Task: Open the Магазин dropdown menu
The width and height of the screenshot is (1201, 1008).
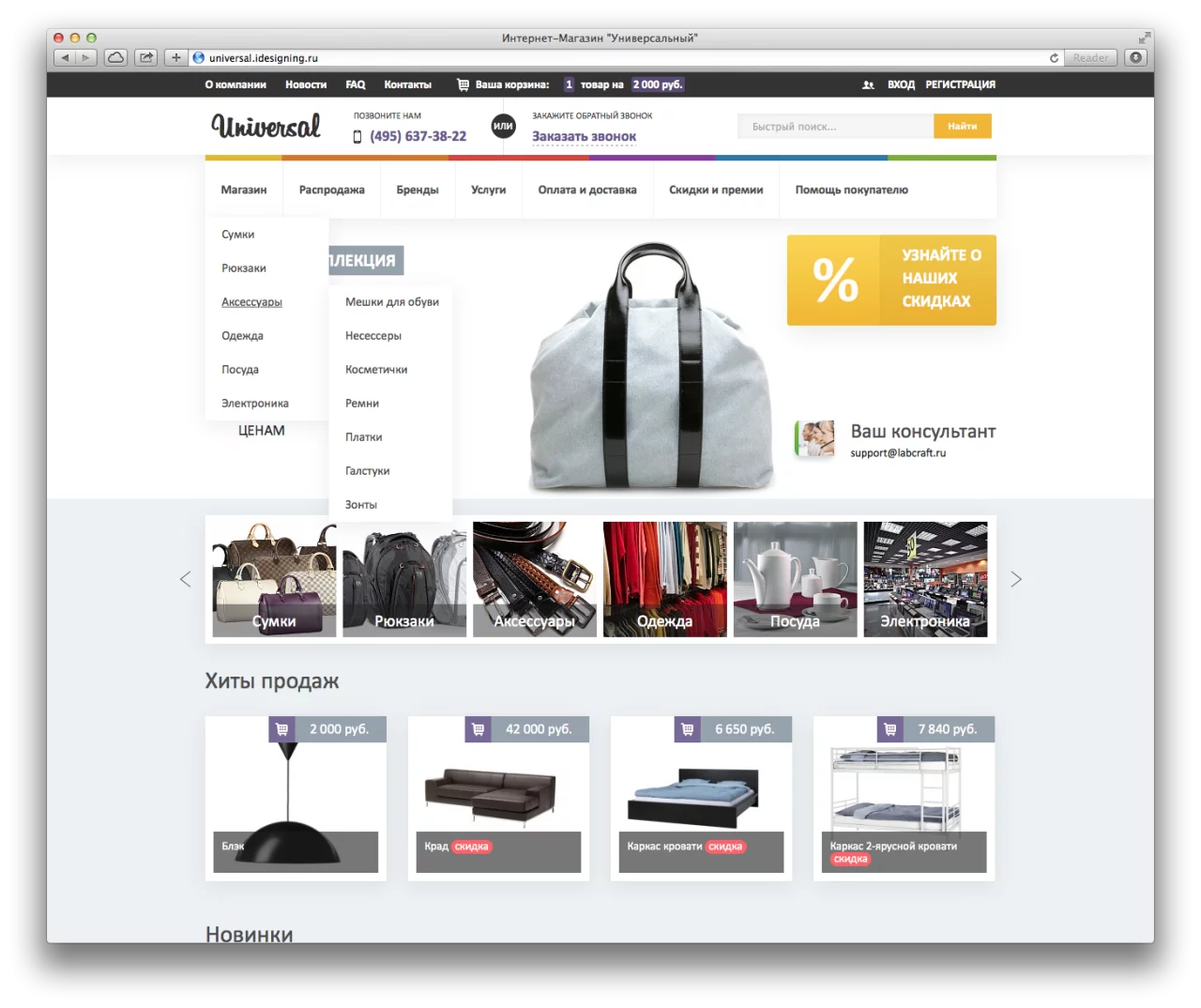Action: point(244,190)
